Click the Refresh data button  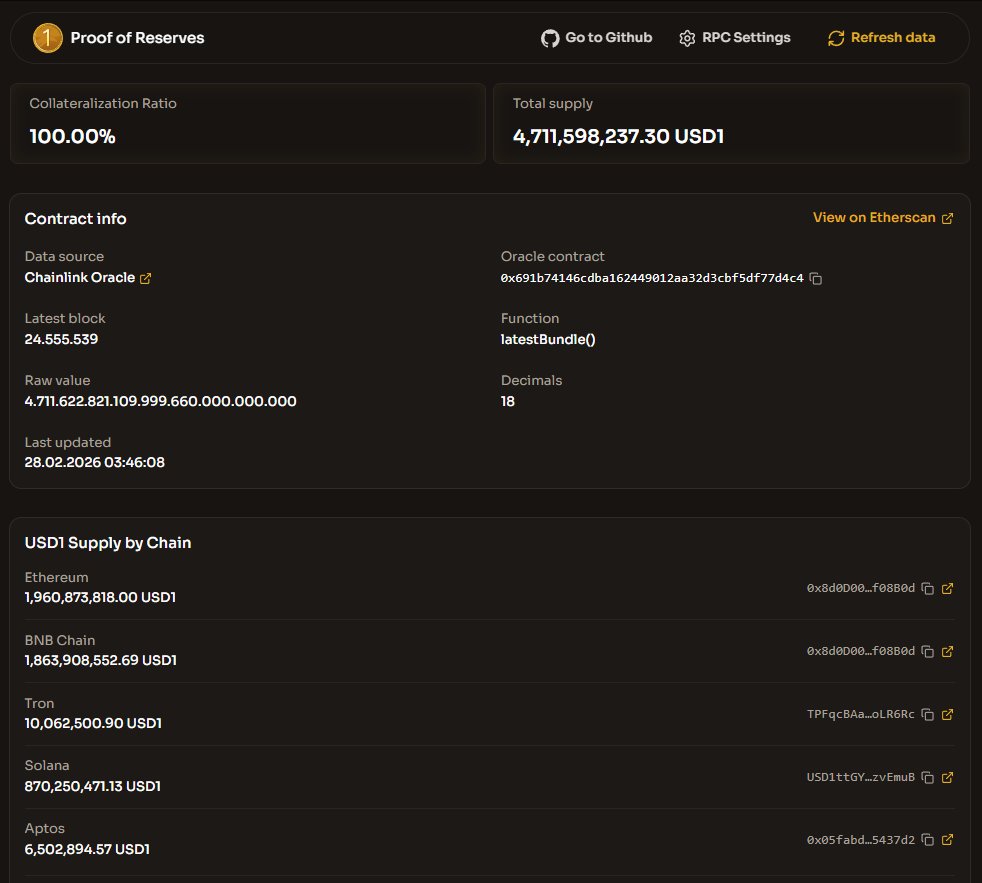point(881,38)
